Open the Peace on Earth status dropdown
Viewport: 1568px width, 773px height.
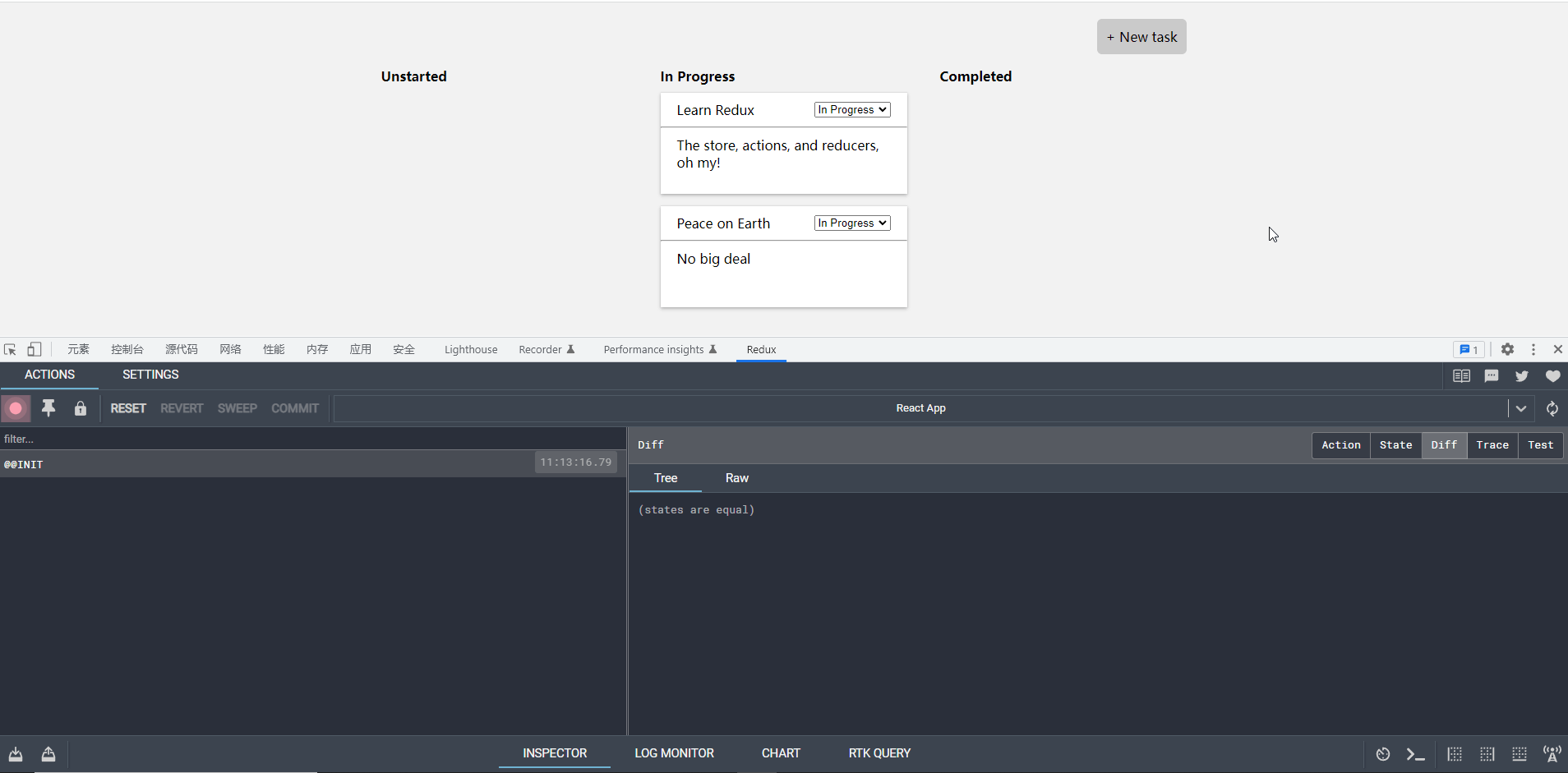tap(851, 223)
